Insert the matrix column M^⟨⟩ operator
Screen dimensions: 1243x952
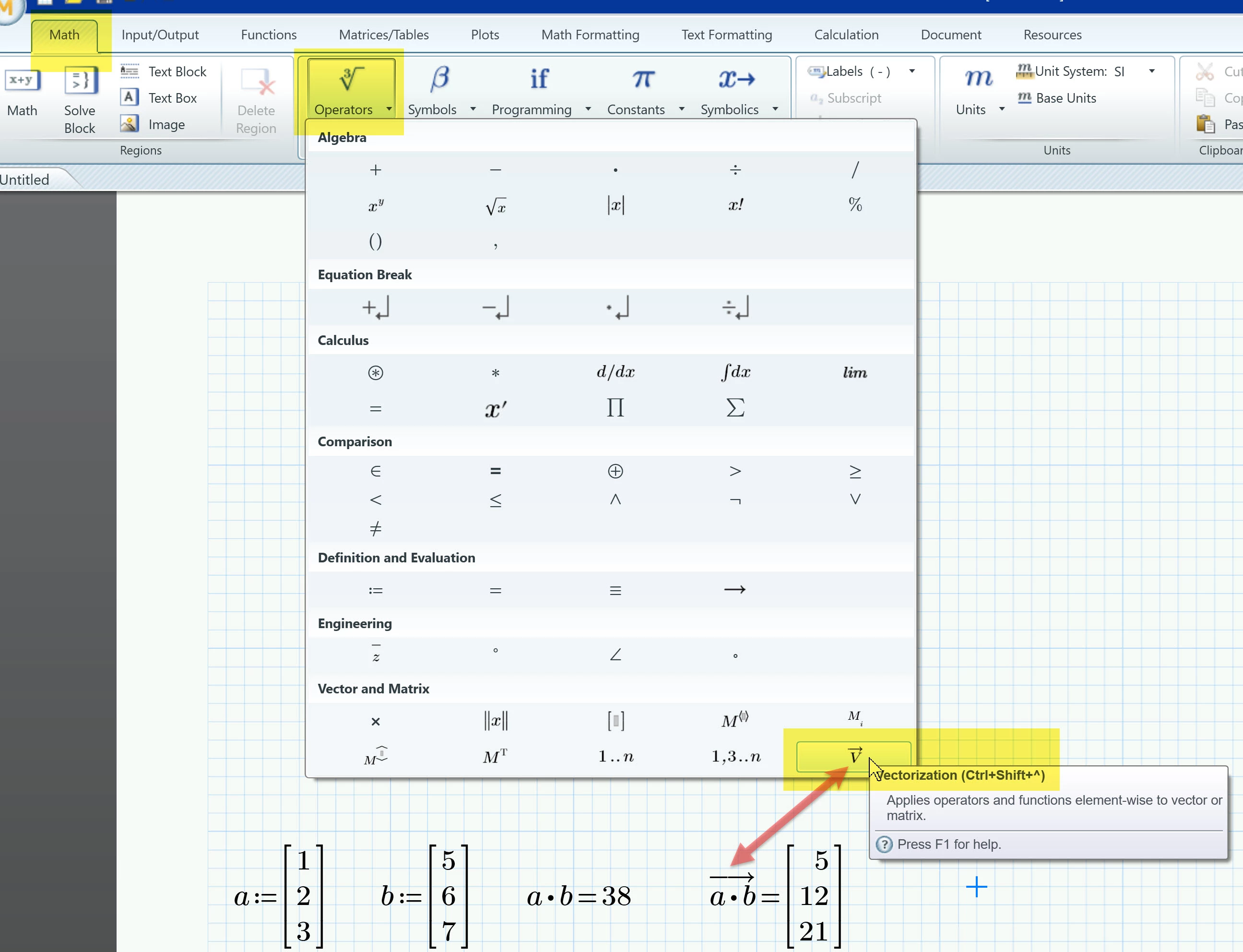[735, 720]
